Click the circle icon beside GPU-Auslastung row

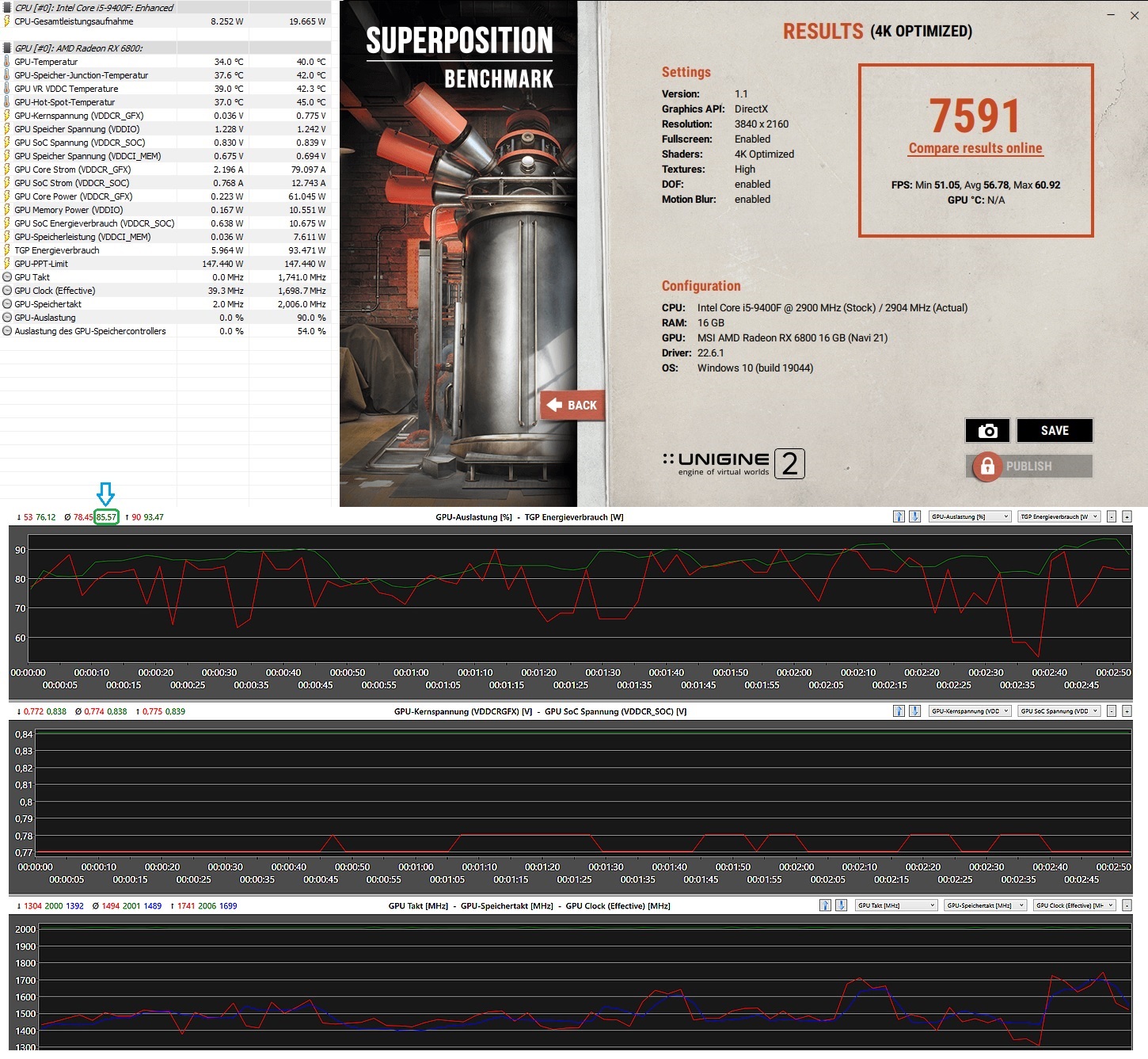point(7,318)
